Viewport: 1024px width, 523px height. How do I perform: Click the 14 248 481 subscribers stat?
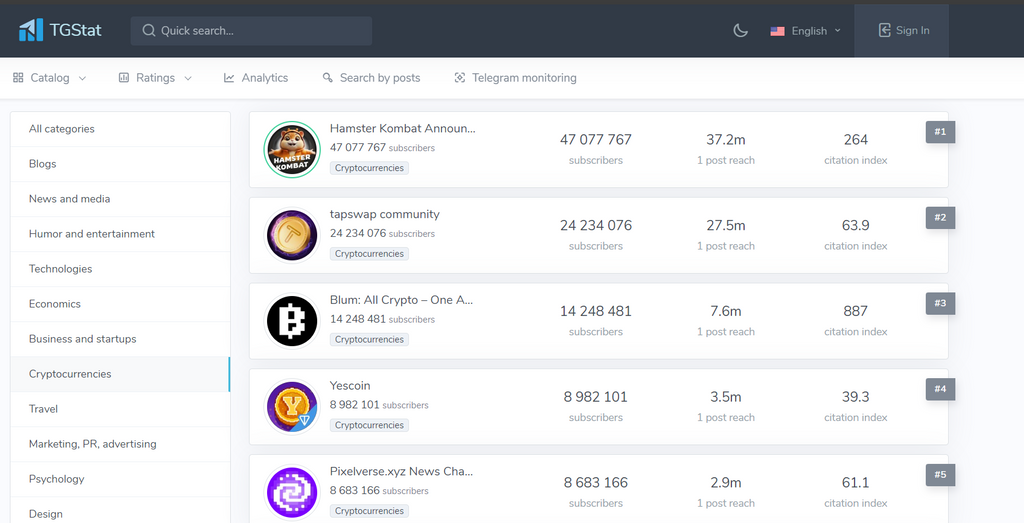point(596,311)
